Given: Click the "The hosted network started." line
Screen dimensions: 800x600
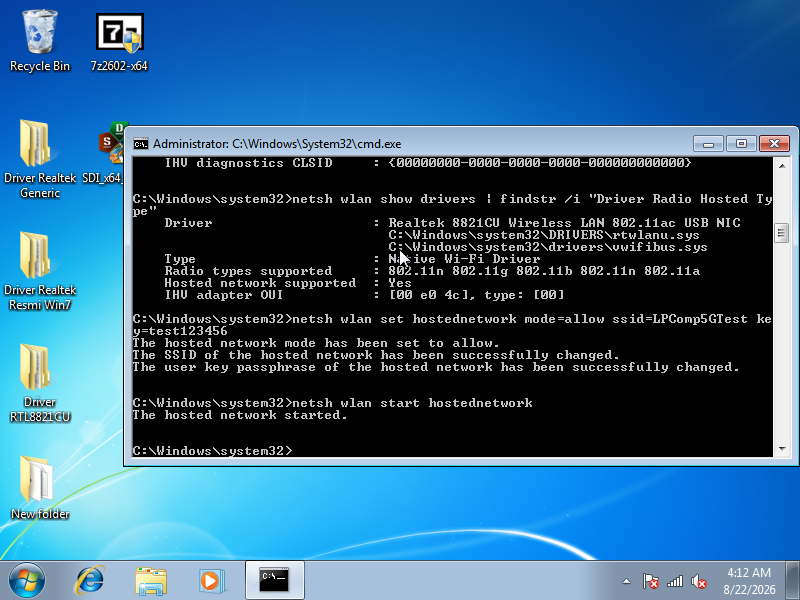Looking at the screenshot, I should pyautogui.click(x=240, y=415).
